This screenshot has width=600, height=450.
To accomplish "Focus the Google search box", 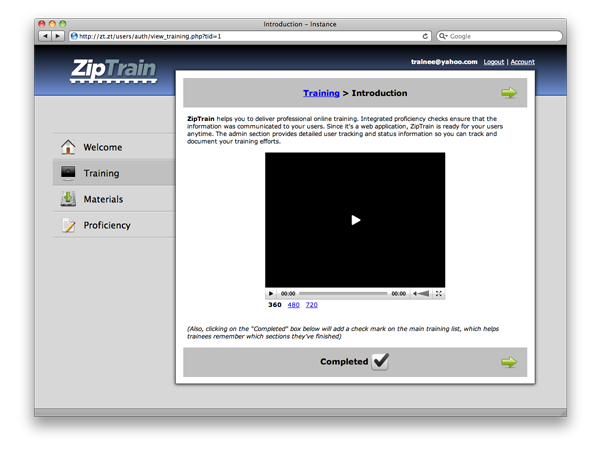I will [499, 36].
